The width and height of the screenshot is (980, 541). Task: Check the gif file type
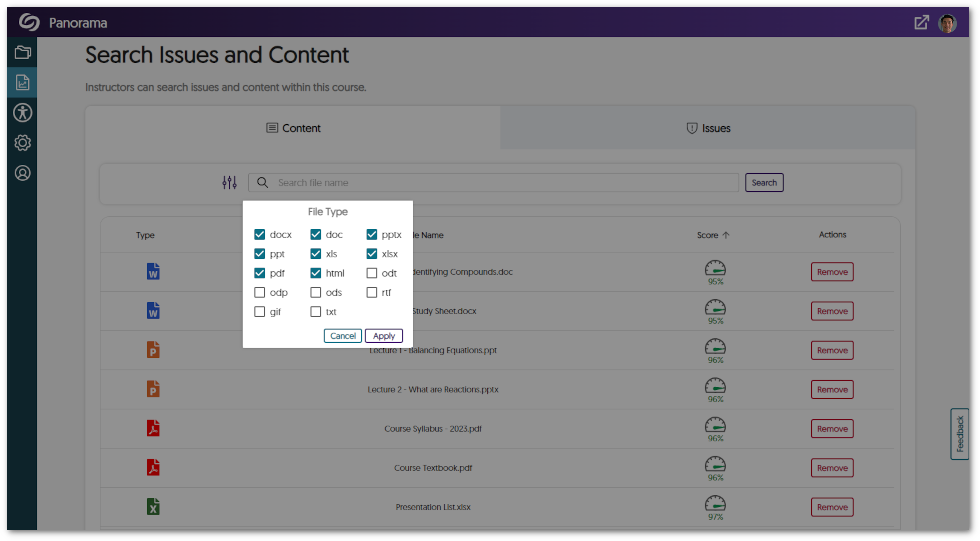259,312
